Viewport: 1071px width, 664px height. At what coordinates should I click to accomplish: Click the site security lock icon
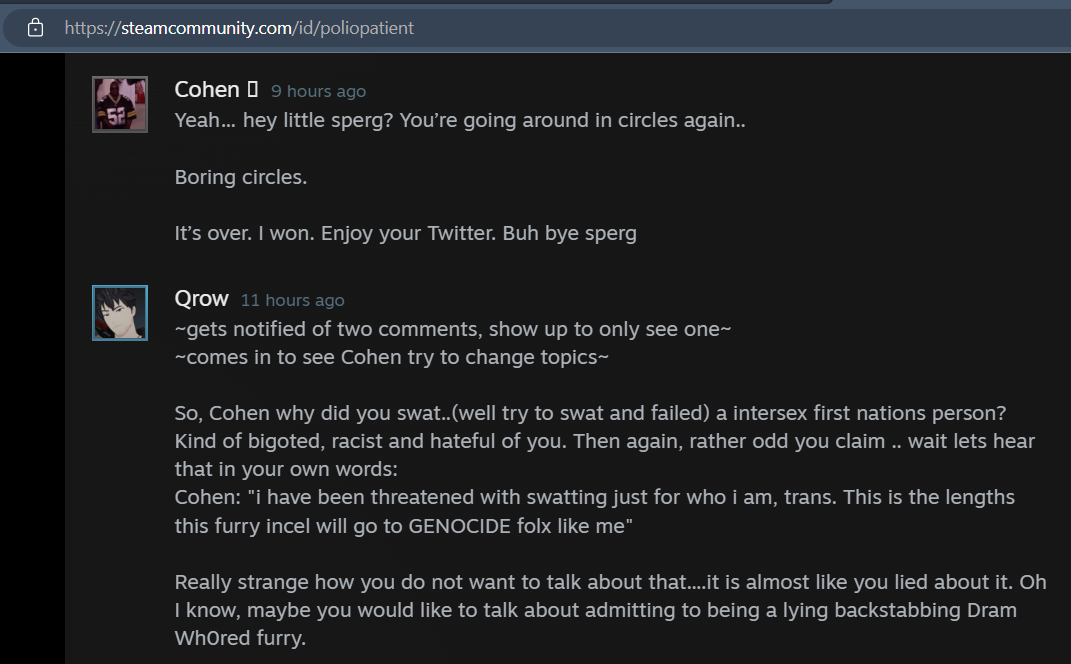point(36,28)
